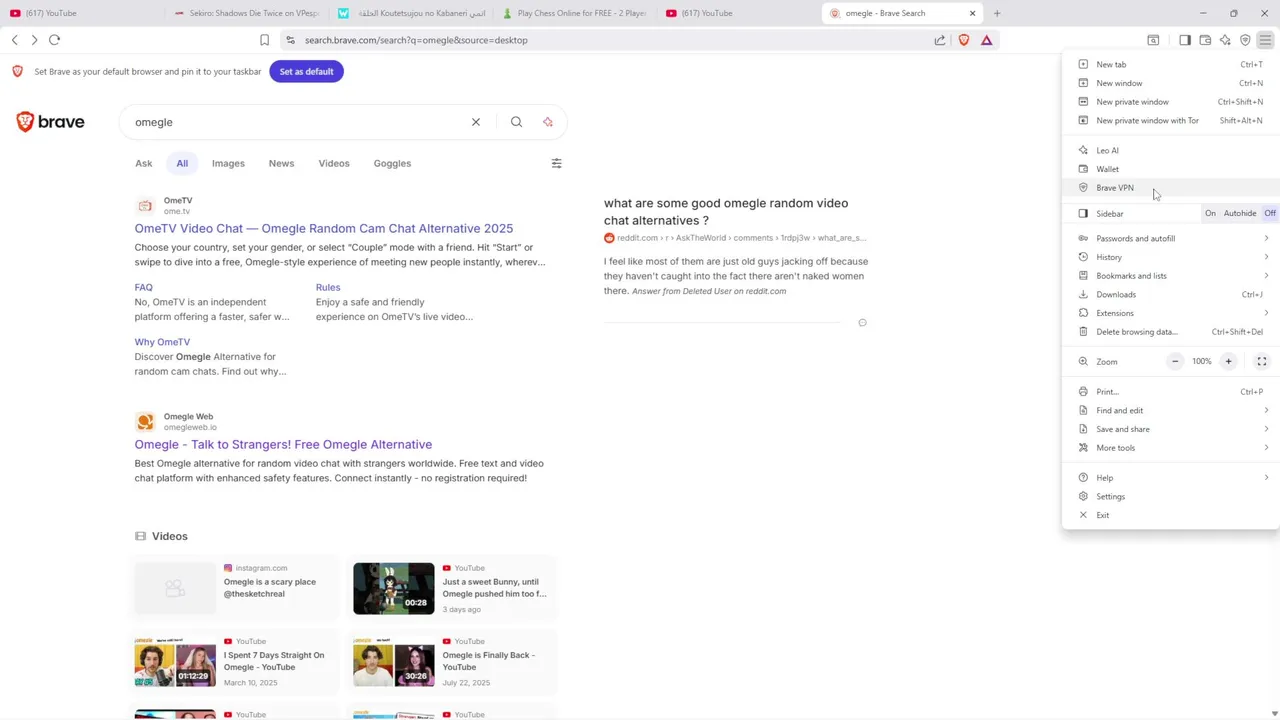Bookmark this page using the bookmark icon

264,40
